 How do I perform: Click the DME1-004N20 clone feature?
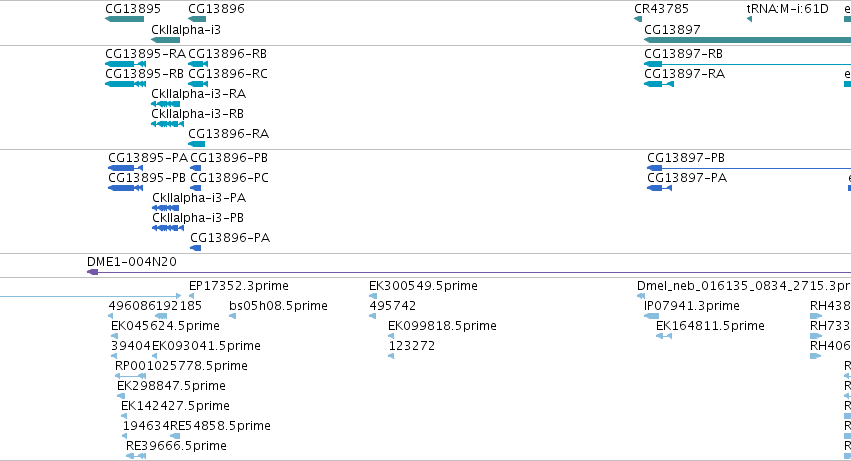(x=469, y=272)
